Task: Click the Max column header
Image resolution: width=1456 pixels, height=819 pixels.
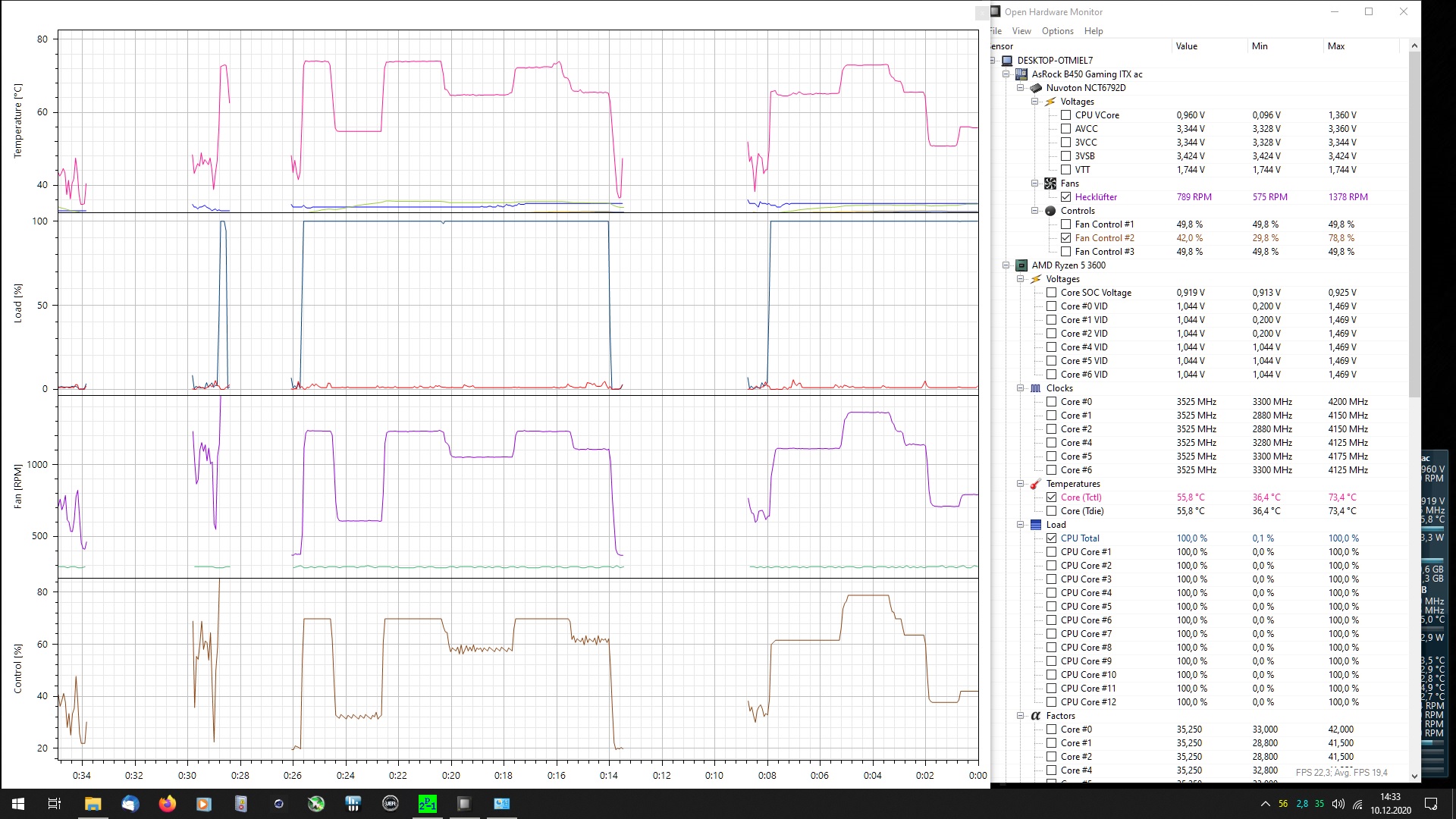Action: (1336, 46)
